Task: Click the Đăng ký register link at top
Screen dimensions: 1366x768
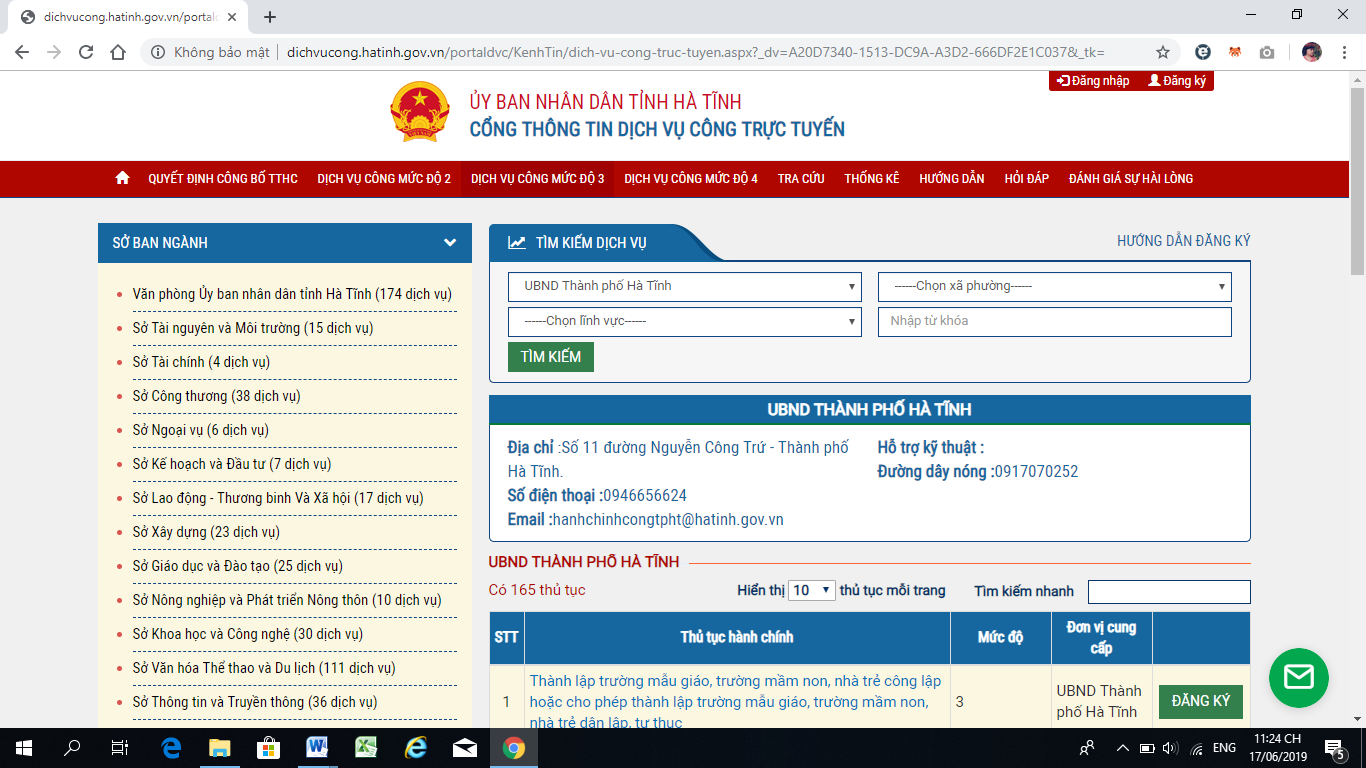Action: tap(1177, 81)
